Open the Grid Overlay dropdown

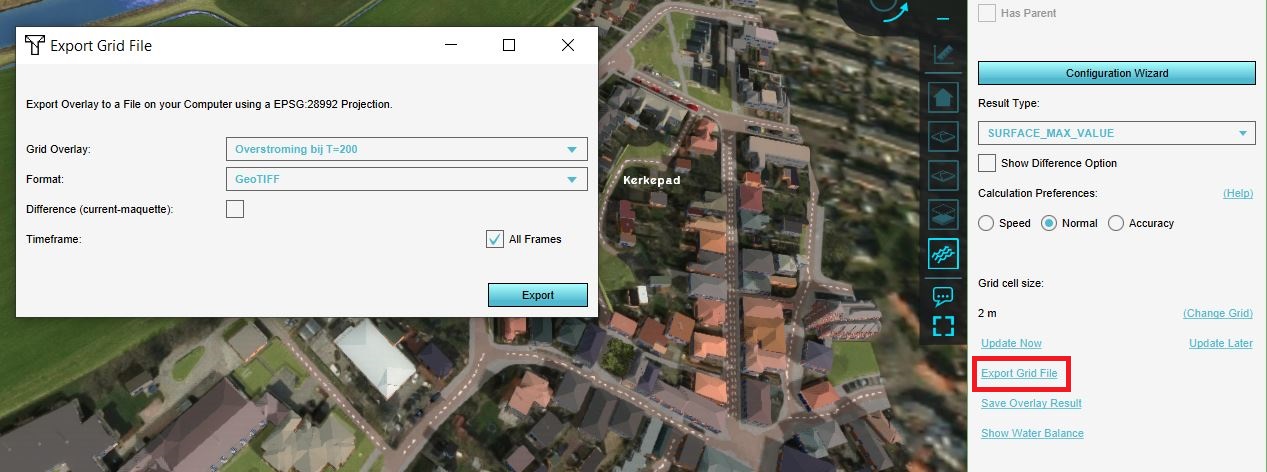pyautogui.click(x=406, y=150)
